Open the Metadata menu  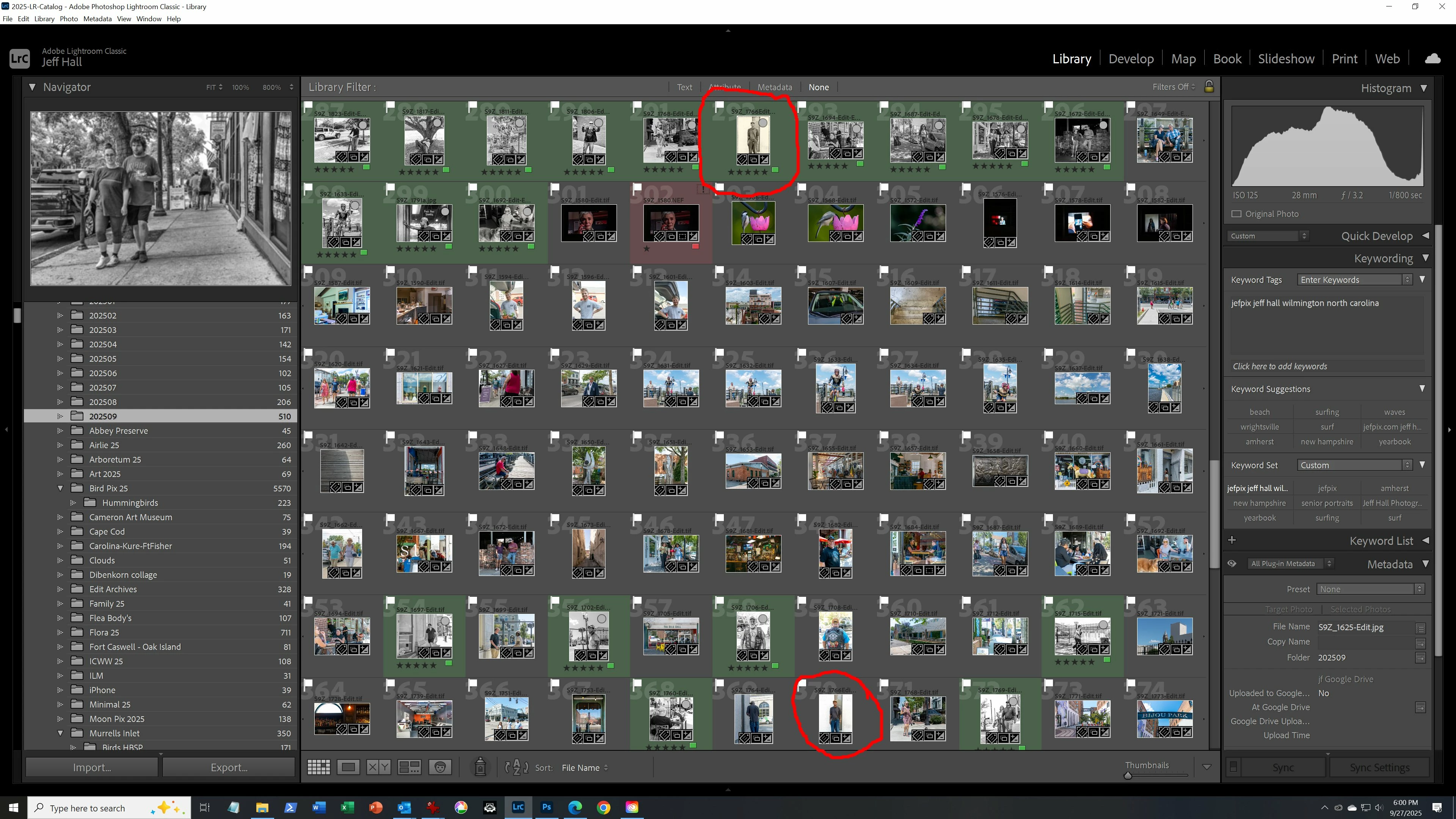pyautogui.click(x=97, y=19)
